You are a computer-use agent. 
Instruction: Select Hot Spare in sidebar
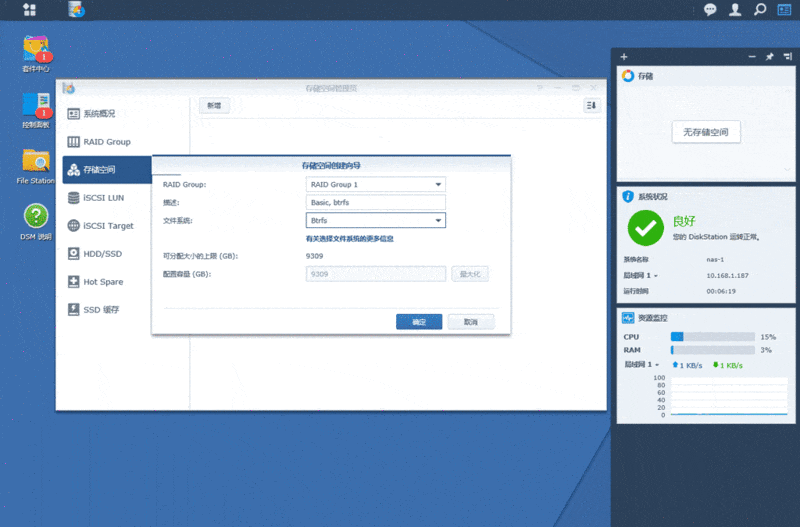click(x=107, y=282)
